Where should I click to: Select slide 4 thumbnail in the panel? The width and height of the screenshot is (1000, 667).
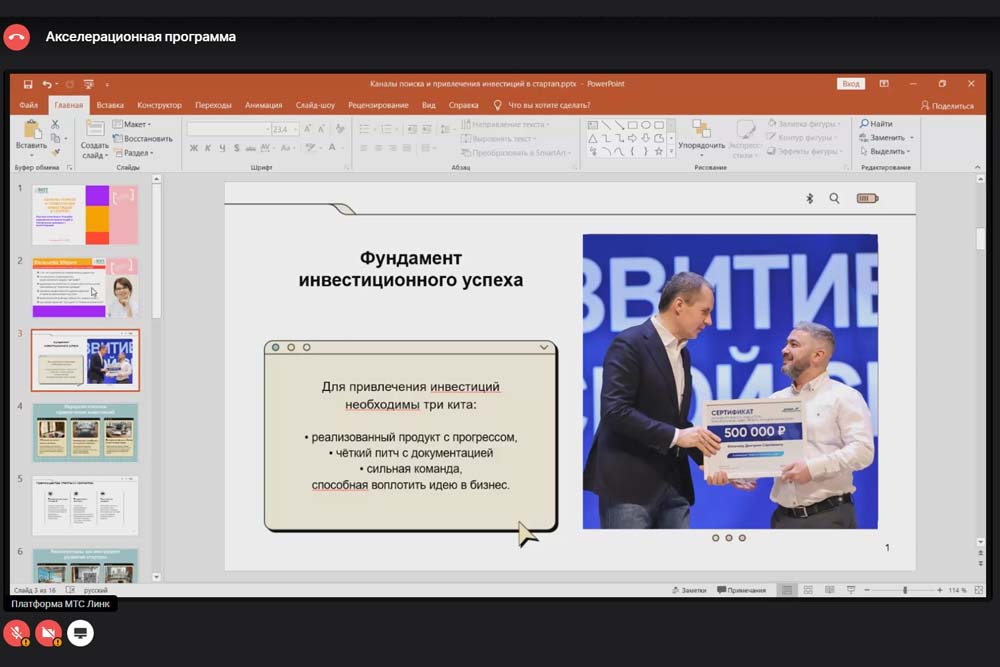[85, 432]
